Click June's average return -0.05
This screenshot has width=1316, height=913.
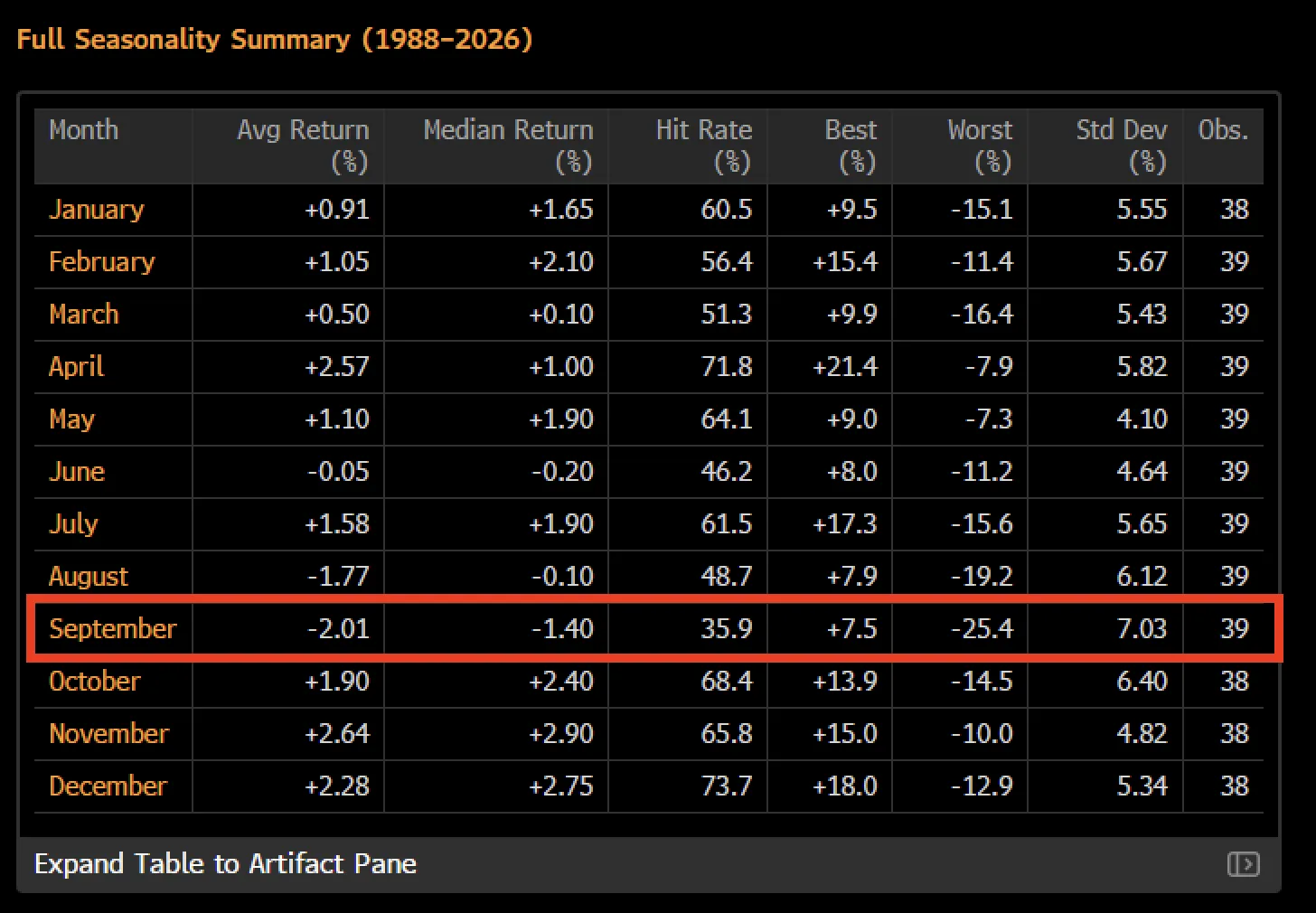(338, 472)
